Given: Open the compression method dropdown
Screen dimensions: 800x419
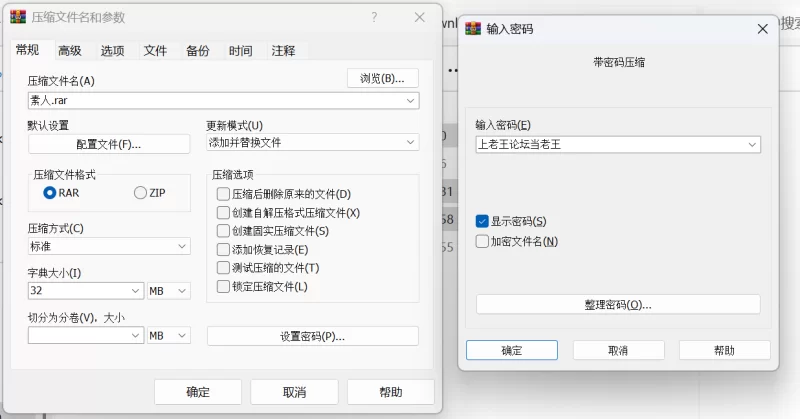Looking at the screenshot, I should pyautogui.click(x=182, y=246).
